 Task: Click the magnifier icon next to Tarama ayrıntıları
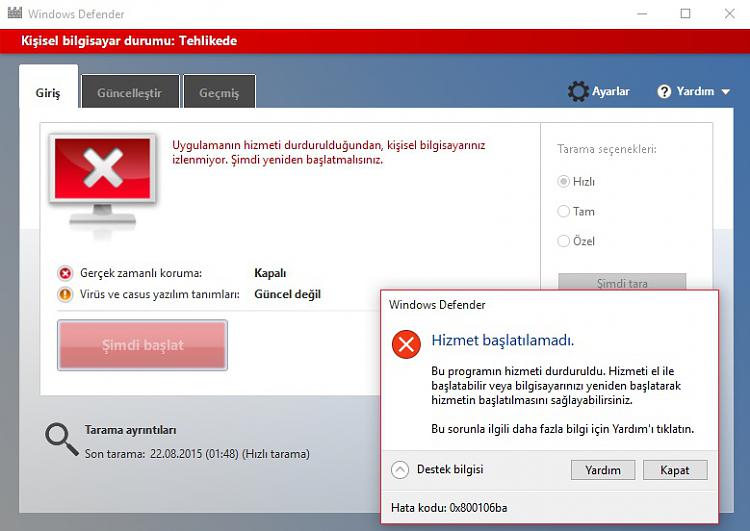point(61,439)
